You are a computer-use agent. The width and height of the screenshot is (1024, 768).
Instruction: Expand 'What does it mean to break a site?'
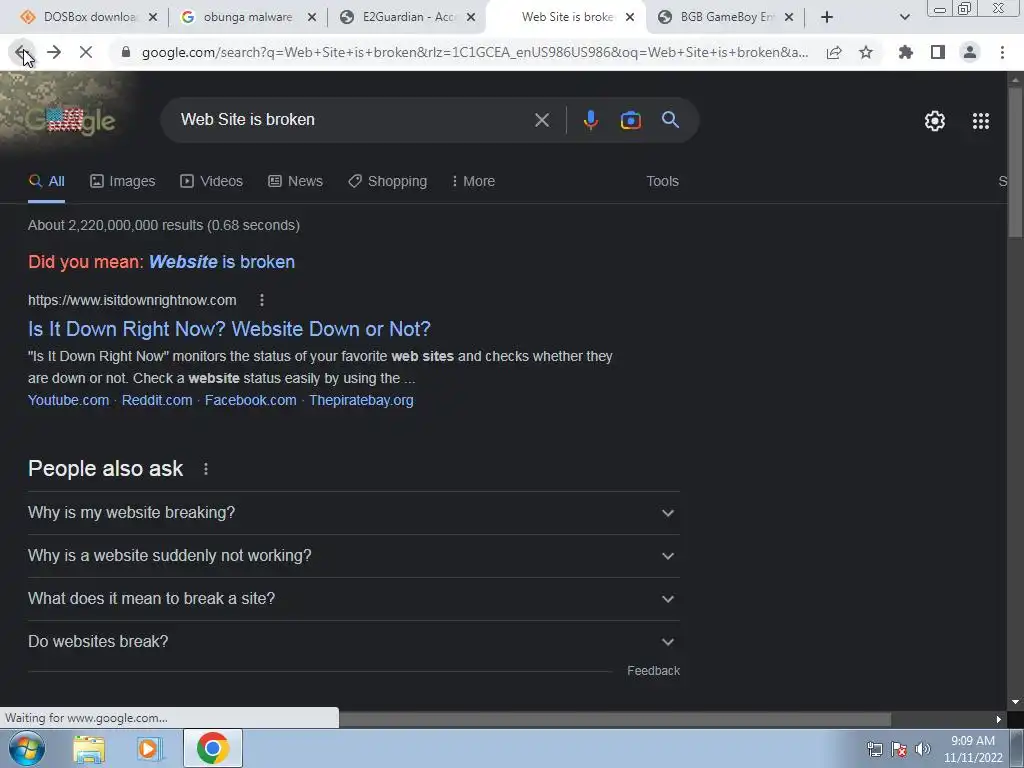pos(353,599)
